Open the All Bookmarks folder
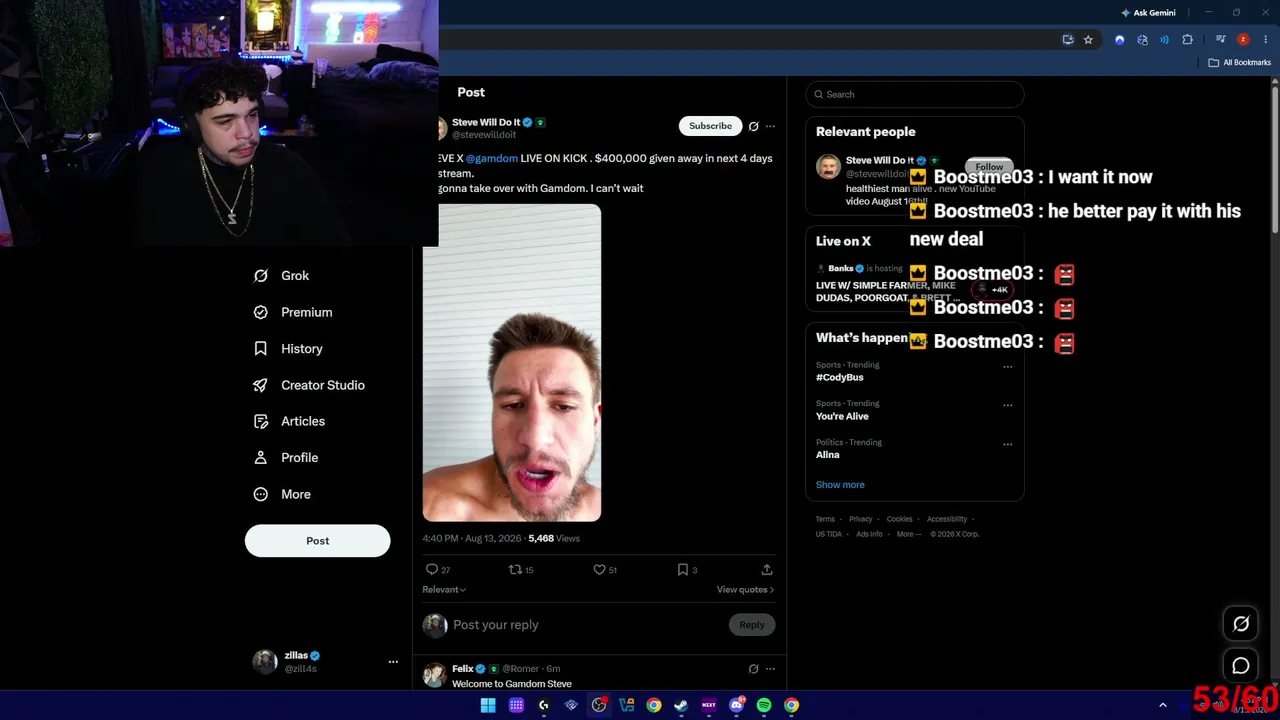The image size is (1280, 720). (x=1239, y=63)
